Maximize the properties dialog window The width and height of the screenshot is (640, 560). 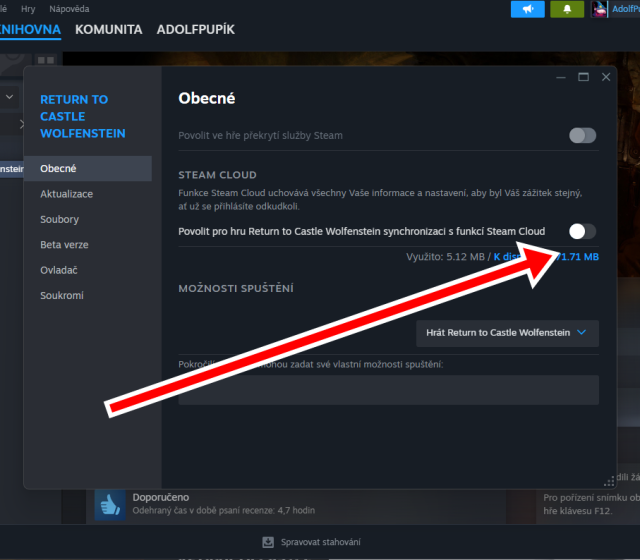[x=583, y=77]
